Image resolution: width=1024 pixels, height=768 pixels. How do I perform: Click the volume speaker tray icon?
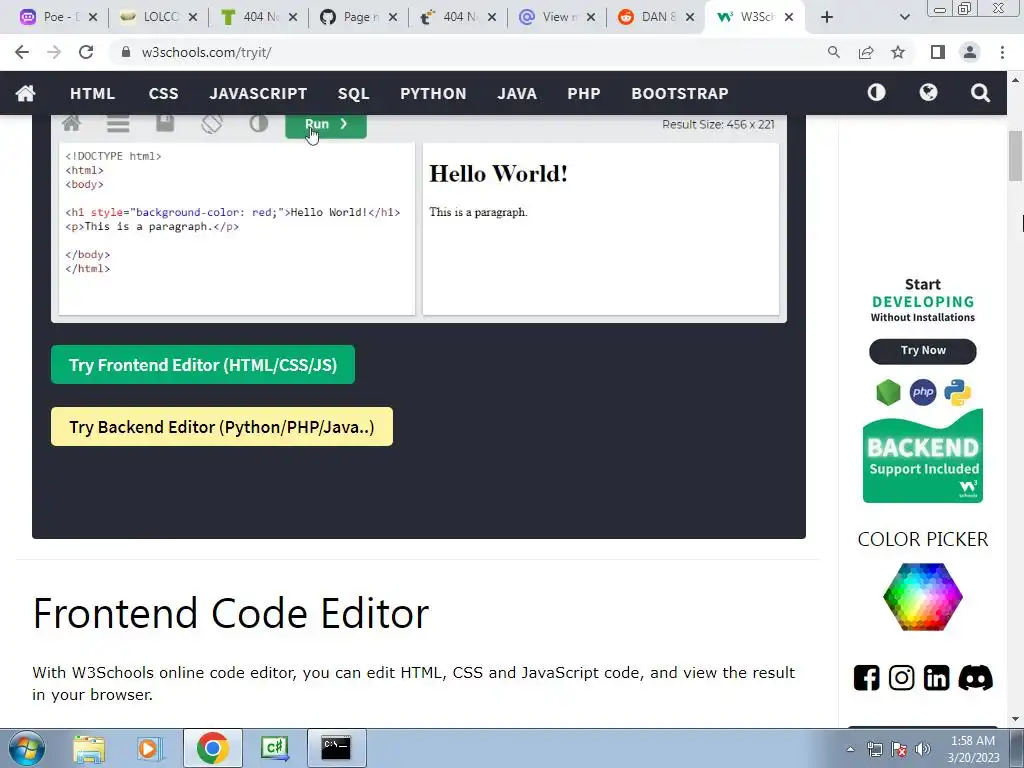[x=923, y=749]
